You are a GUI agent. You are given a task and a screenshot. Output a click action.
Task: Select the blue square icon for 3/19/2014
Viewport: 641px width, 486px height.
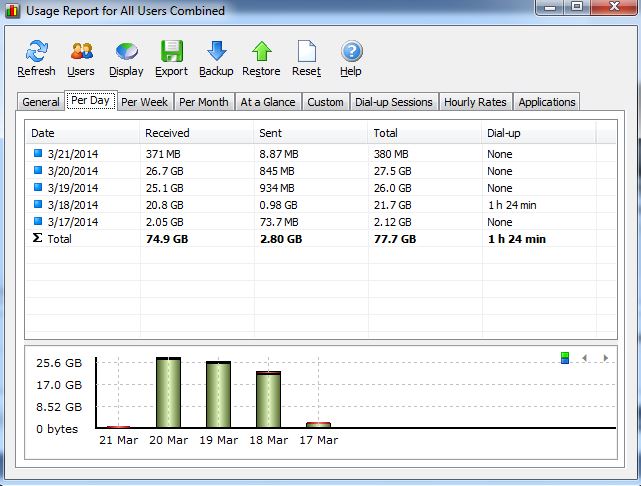38,187
